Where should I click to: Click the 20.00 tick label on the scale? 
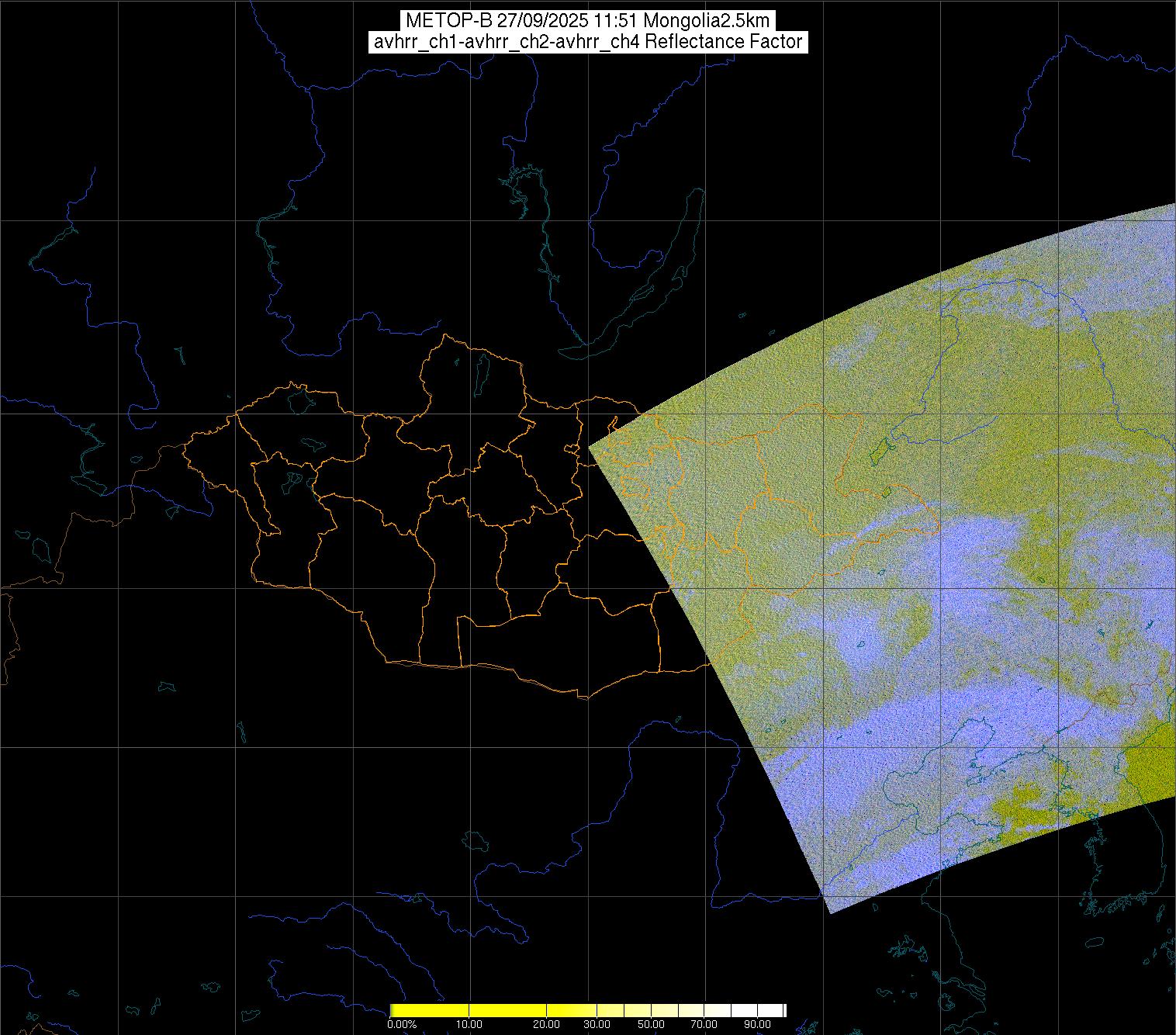[x=547, y=1024]
